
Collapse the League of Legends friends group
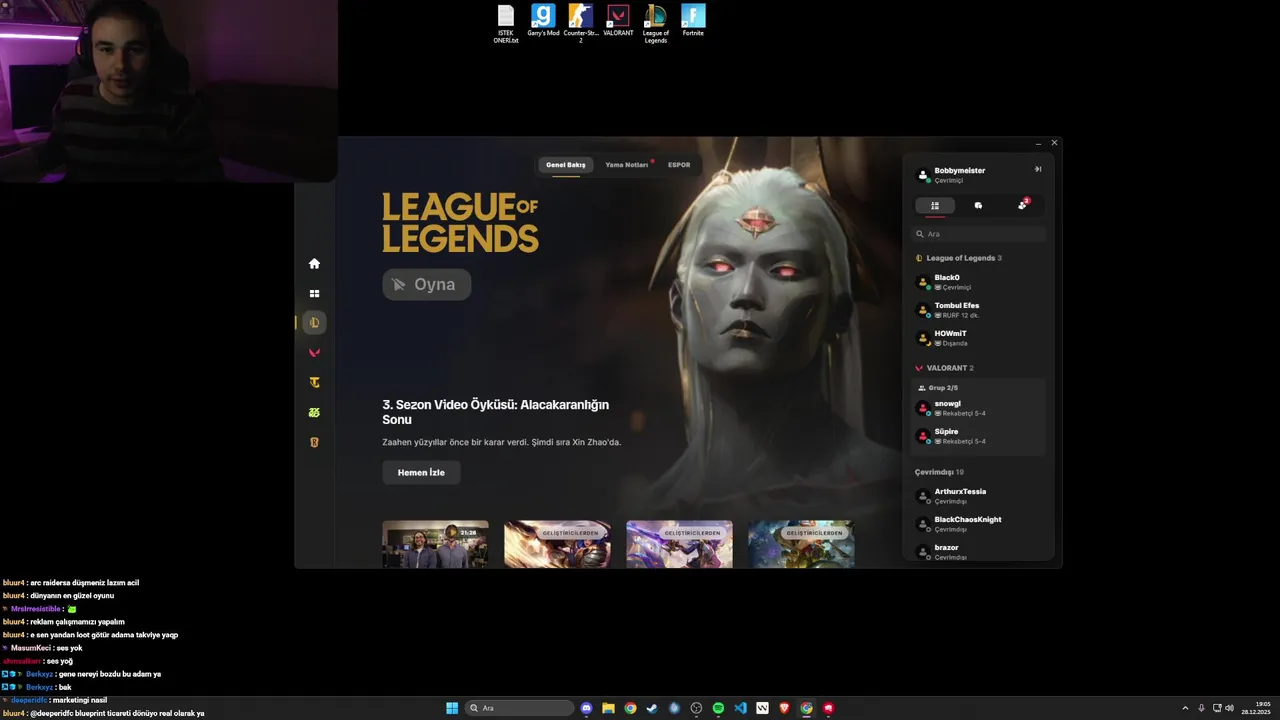pyautogui.click(x=959, y=258)
